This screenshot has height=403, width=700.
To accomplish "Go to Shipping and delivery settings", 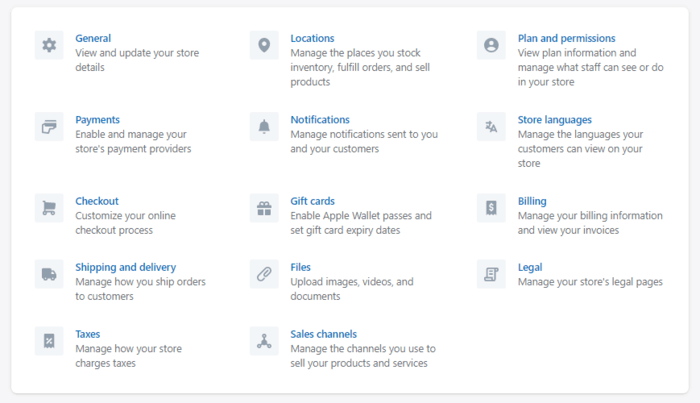I will [125, 267].
